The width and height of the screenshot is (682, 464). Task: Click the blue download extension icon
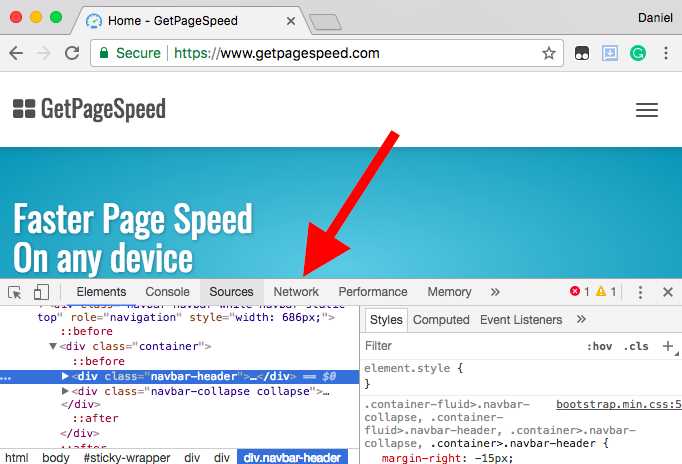[610, 53]
